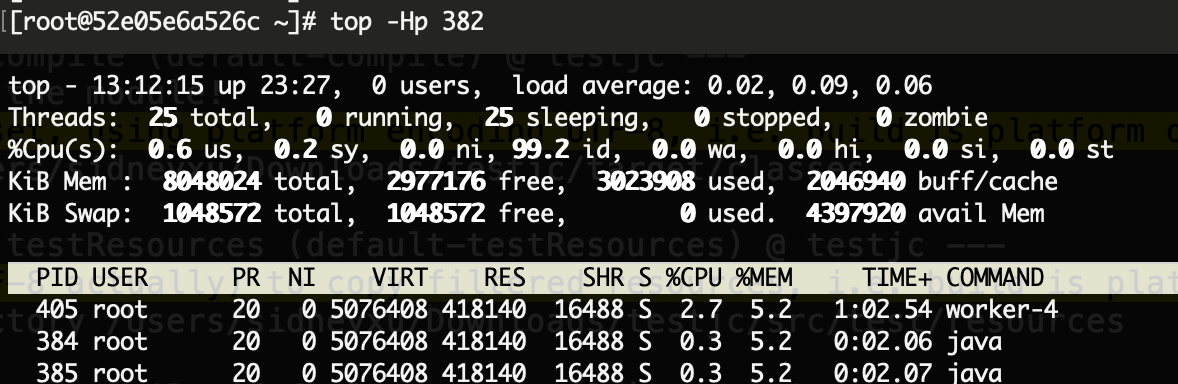The height and width of the screenshot is (384, 1178).
Task: Click the top time 13:12:15
Action: click(147, 85)
